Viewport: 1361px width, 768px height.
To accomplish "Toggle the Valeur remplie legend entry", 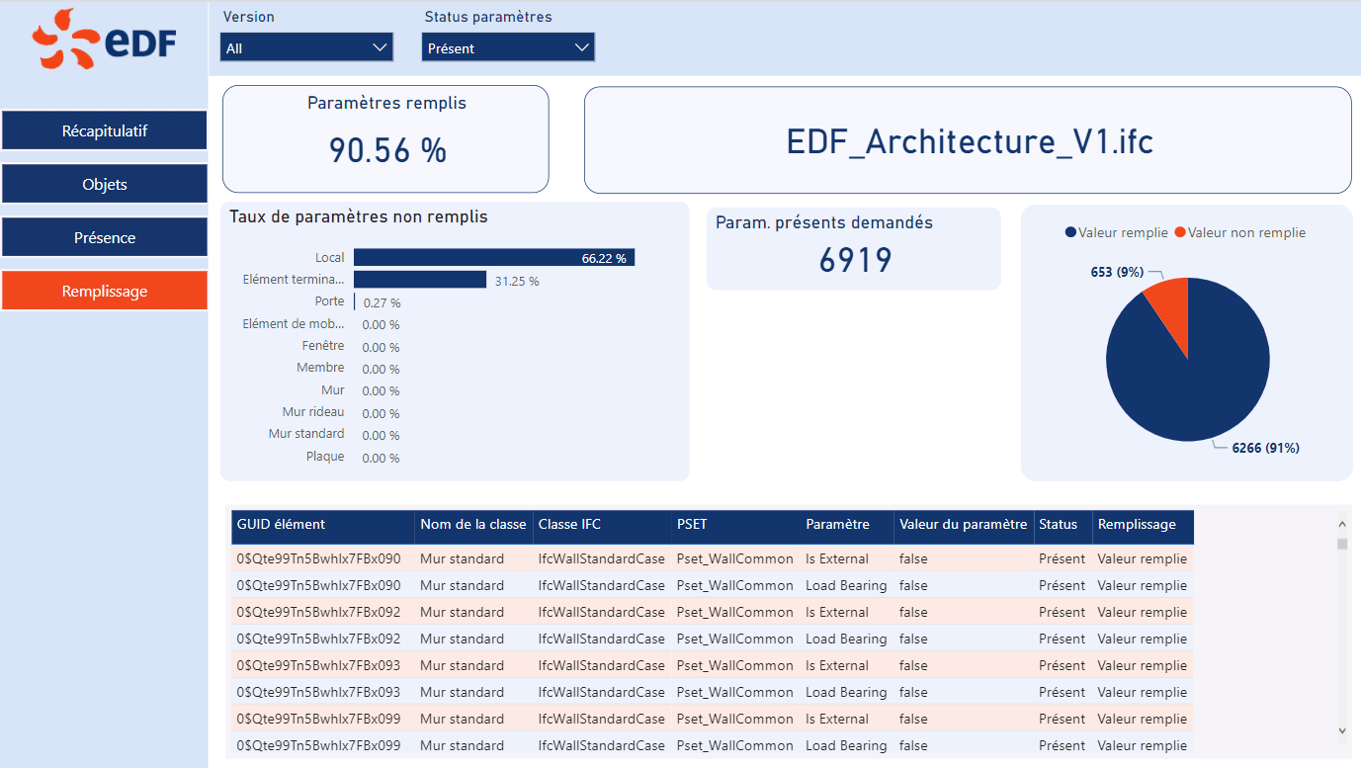I will 1116,232.
